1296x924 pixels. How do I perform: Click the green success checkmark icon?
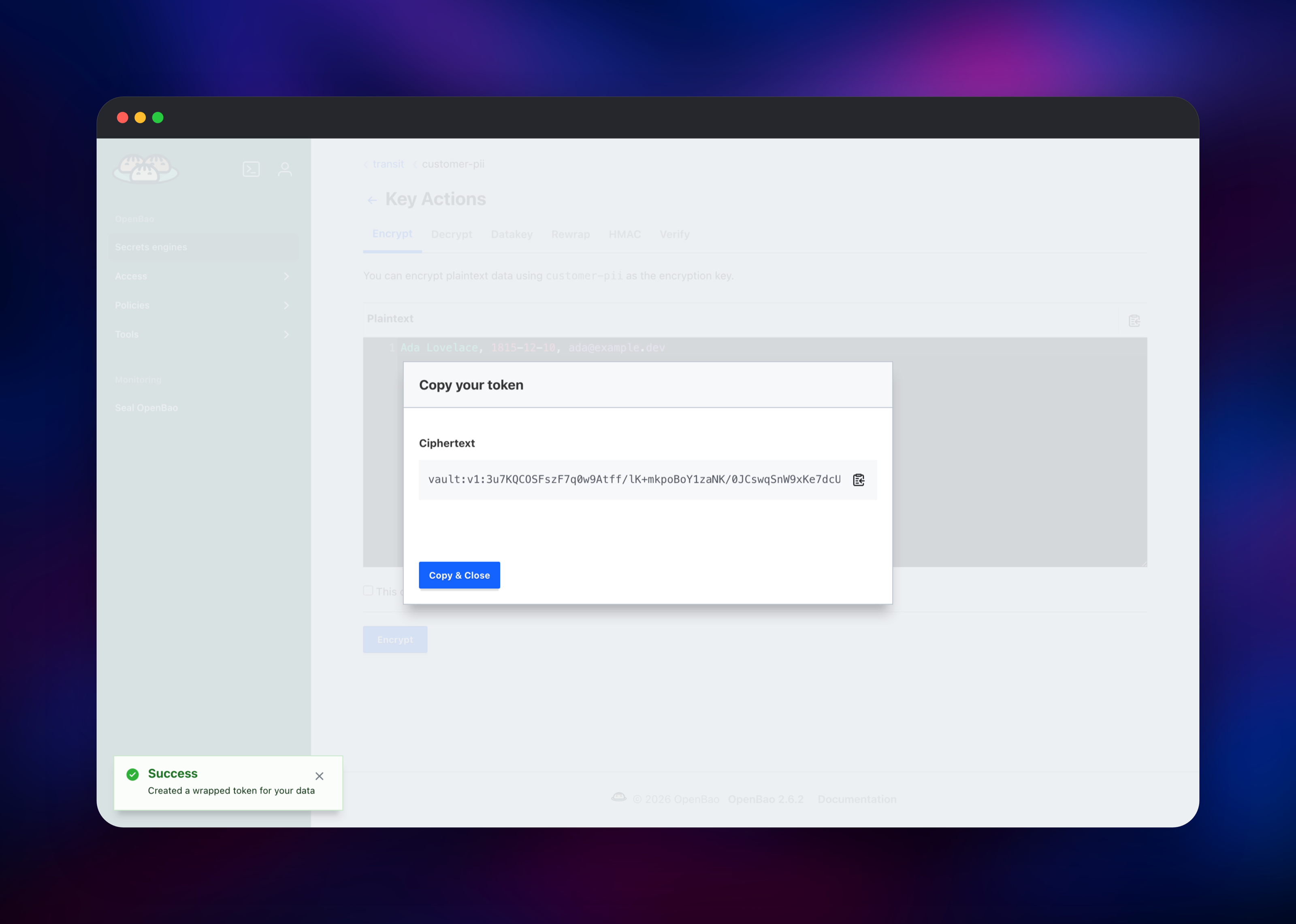coord(132,774)
